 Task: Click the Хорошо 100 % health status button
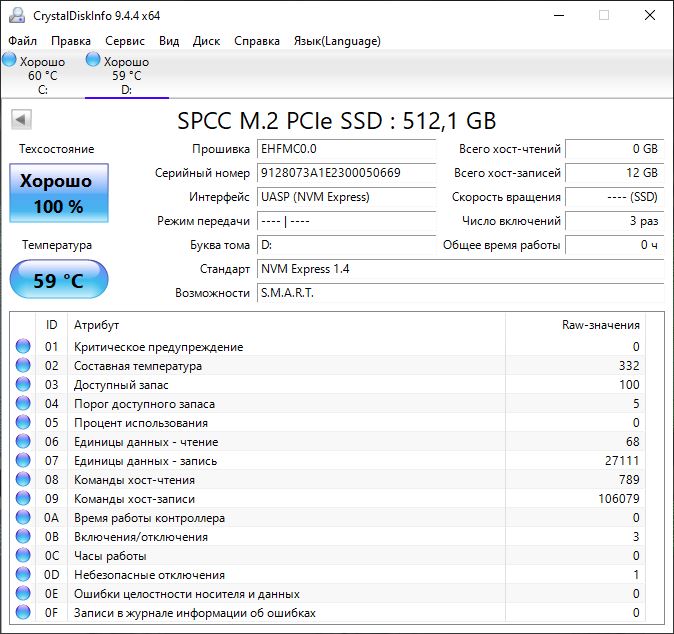coord(59,193)
